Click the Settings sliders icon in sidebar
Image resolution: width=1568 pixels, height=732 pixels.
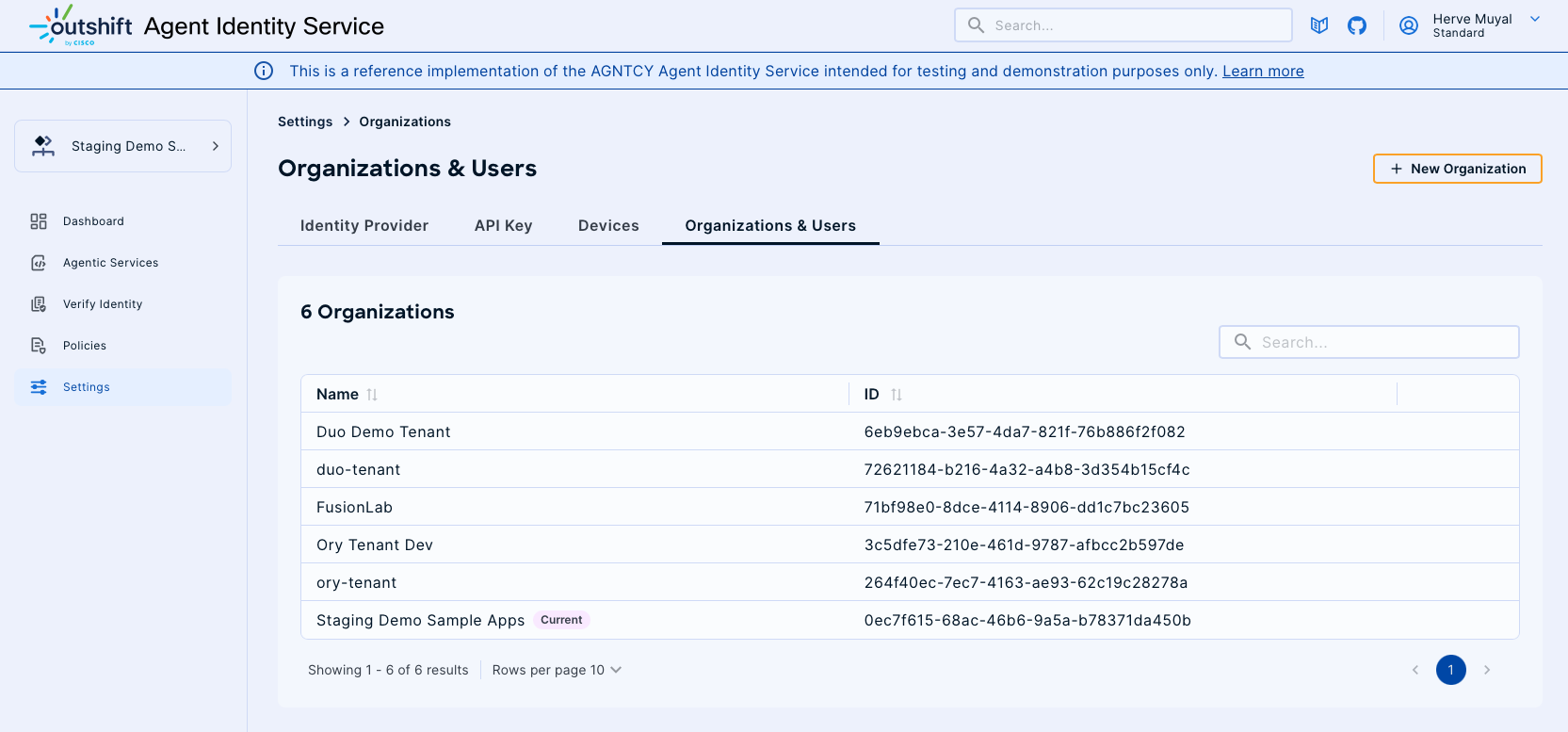click(39, 387)
